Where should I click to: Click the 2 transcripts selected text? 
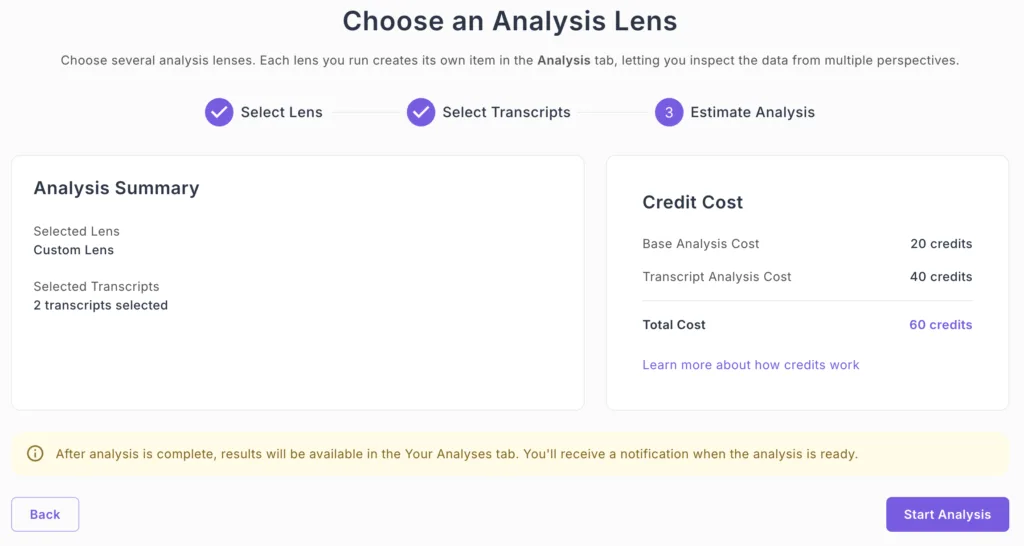pos(101,305)
